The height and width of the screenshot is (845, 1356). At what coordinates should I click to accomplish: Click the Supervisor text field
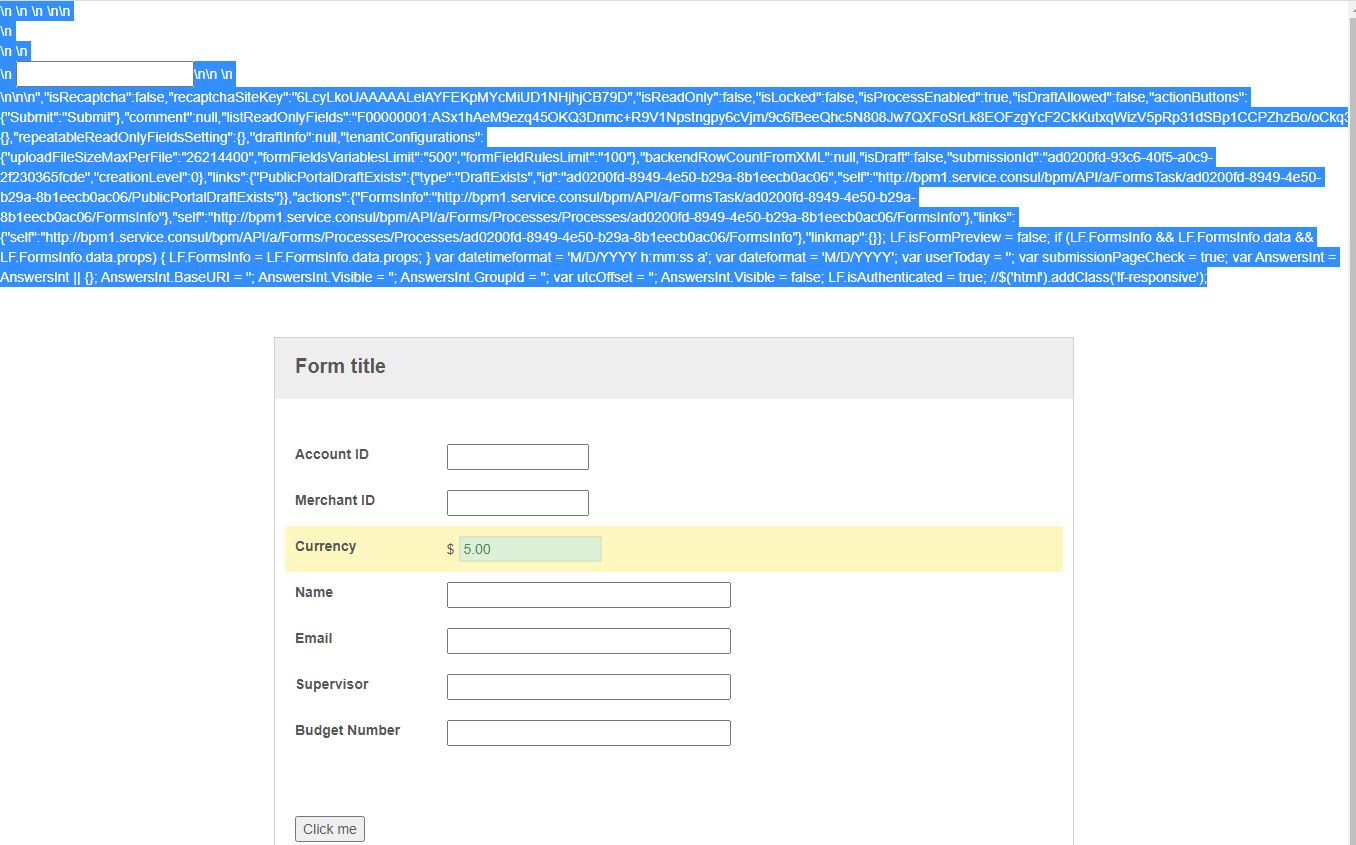(588, 687)
